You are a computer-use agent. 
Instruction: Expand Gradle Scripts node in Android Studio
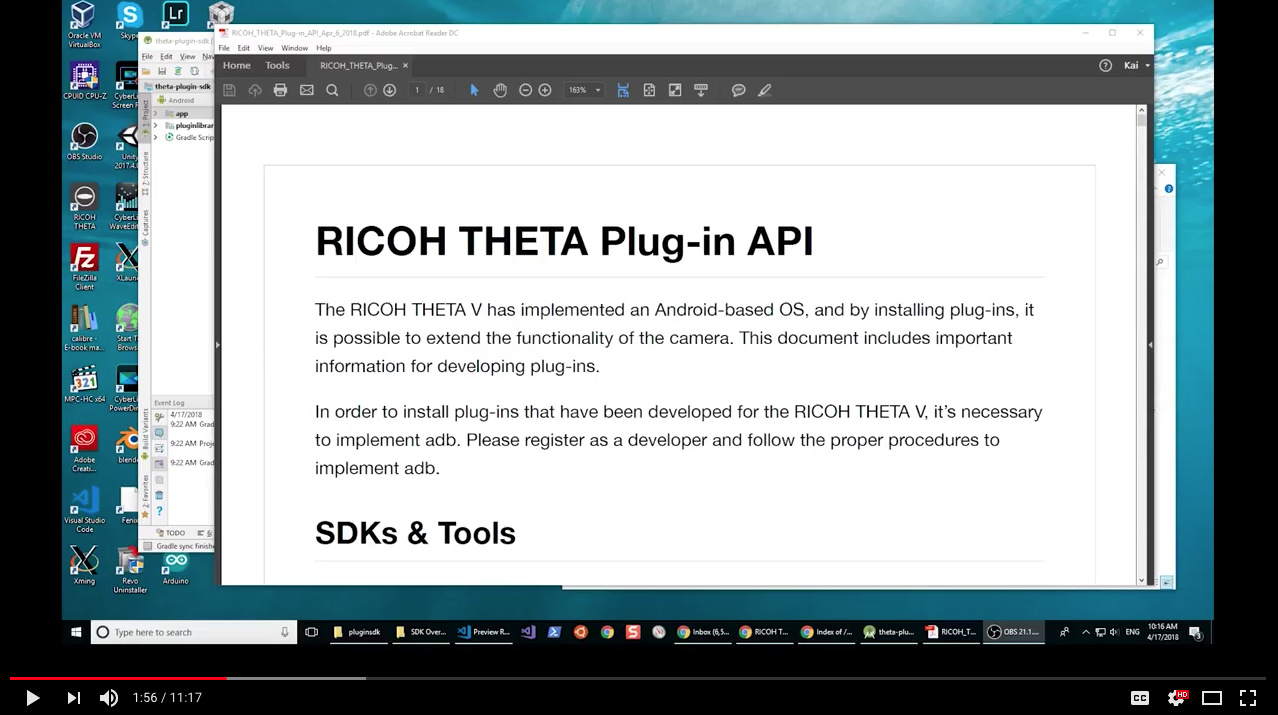pos(155,137)
